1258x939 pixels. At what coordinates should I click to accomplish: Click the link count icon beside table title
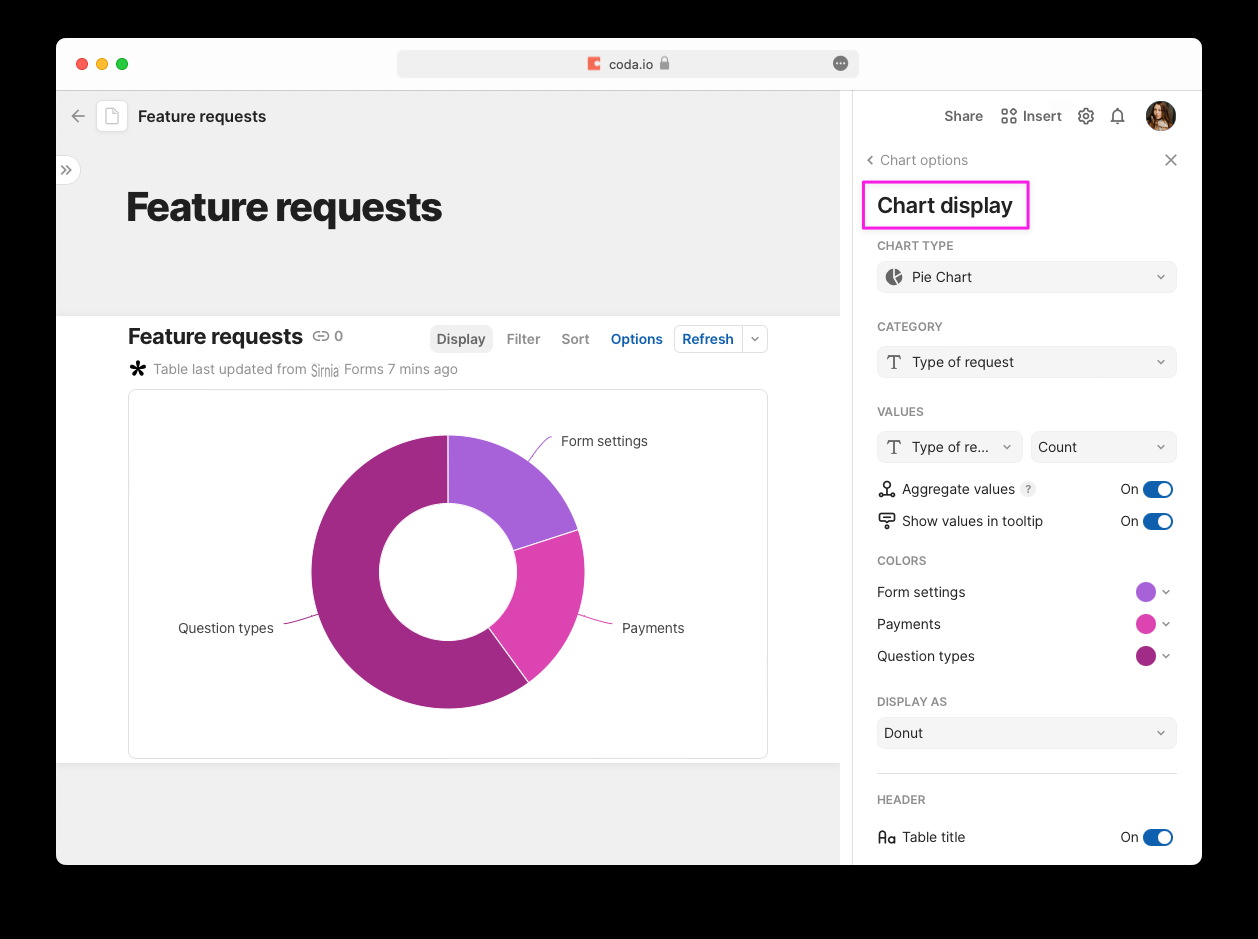321,337
